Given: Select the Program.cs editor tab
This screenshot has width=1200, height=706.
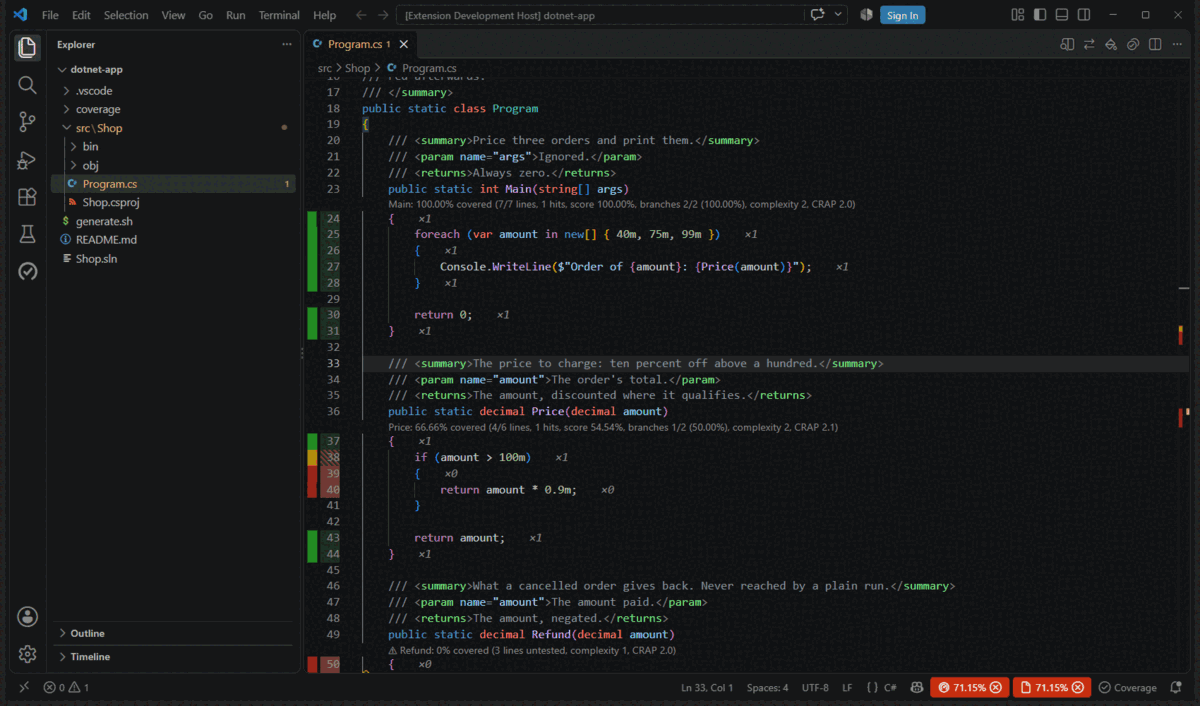Looking at the screenshot, I should coord(360,44).
